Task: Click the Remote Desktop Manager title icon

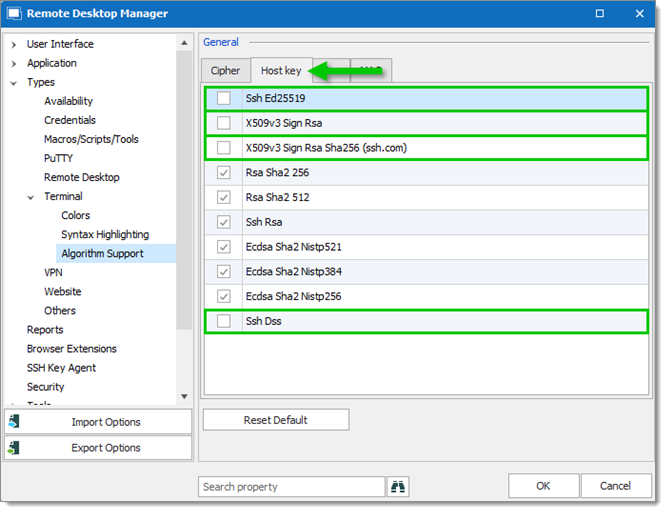Action: [14, 14]
